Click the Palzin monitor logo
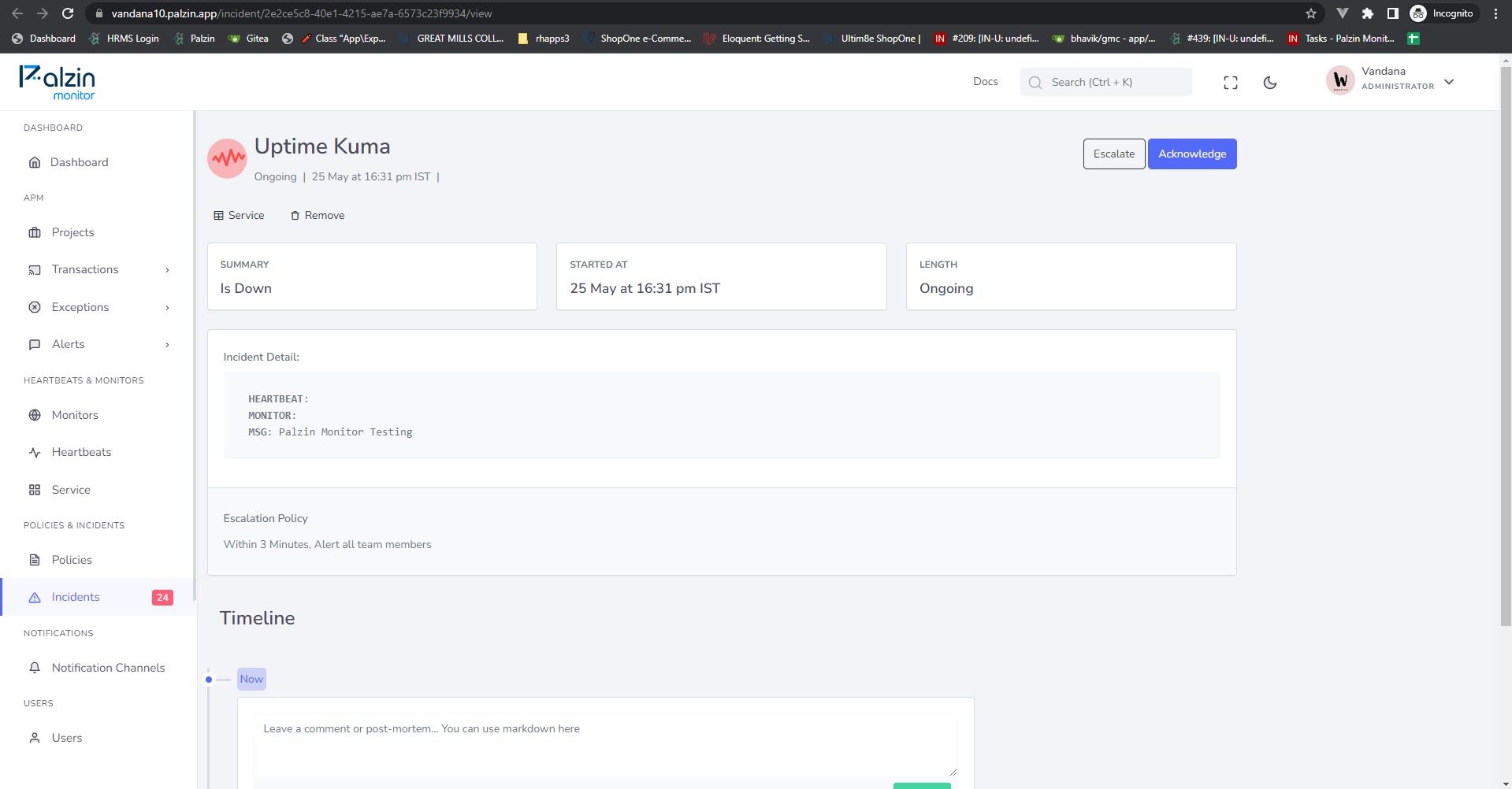Image resolution: width=1512 pixels, height=789 pixels. [x=57, y=83]
